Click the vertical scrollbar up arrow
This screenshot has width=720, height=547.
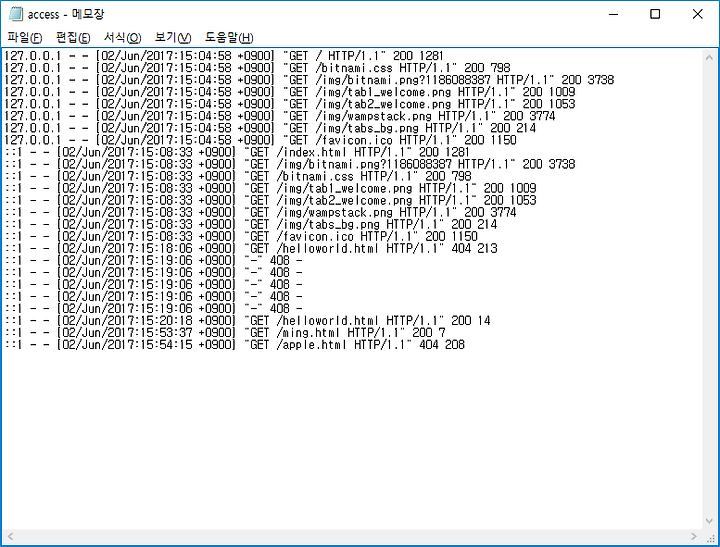709,57
